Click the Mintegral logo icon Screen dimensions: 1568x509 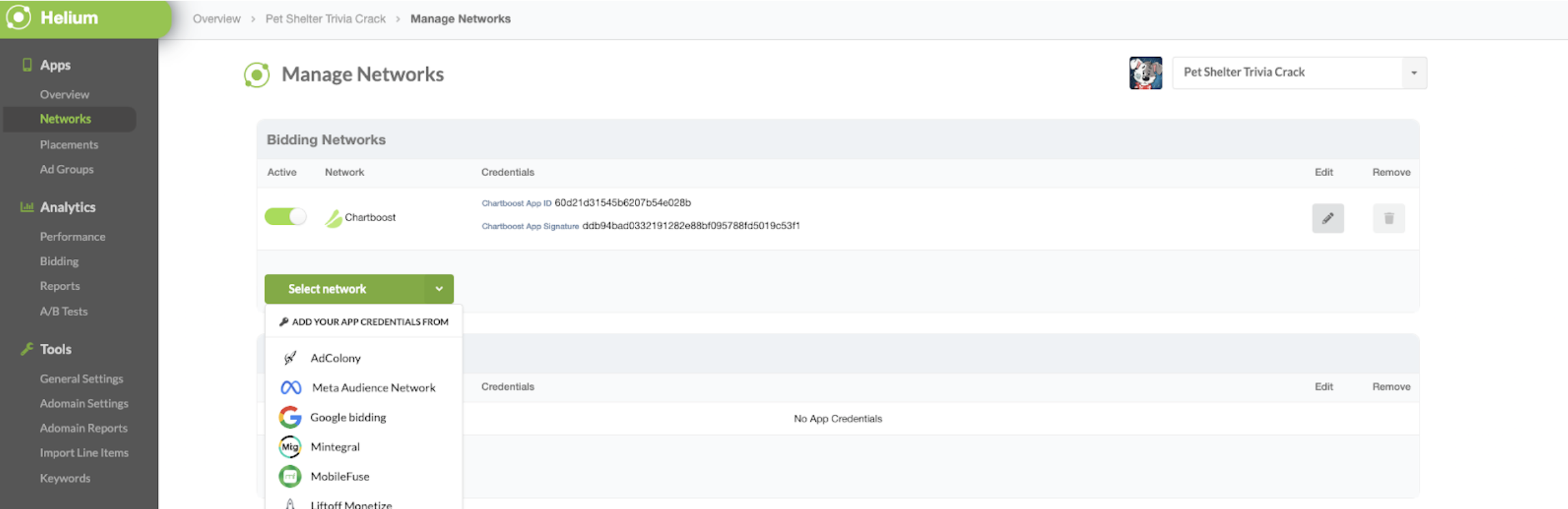[x=290, y=447]
